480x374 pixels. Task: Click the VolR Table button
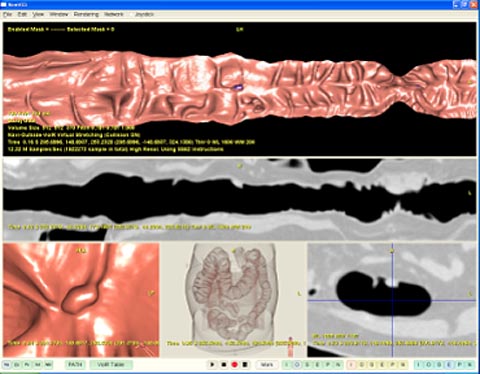[x=111, y=365]
